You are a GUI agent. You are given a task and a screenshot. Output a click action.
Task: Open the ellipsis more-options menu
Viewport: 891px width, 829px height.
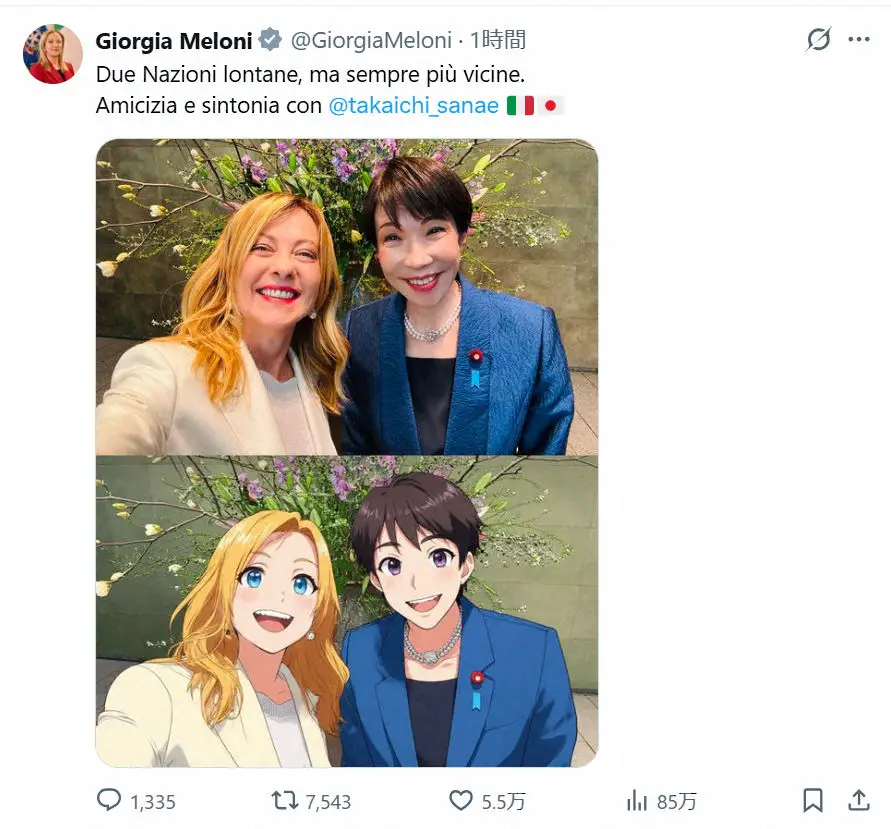click(x=857, y=38)
